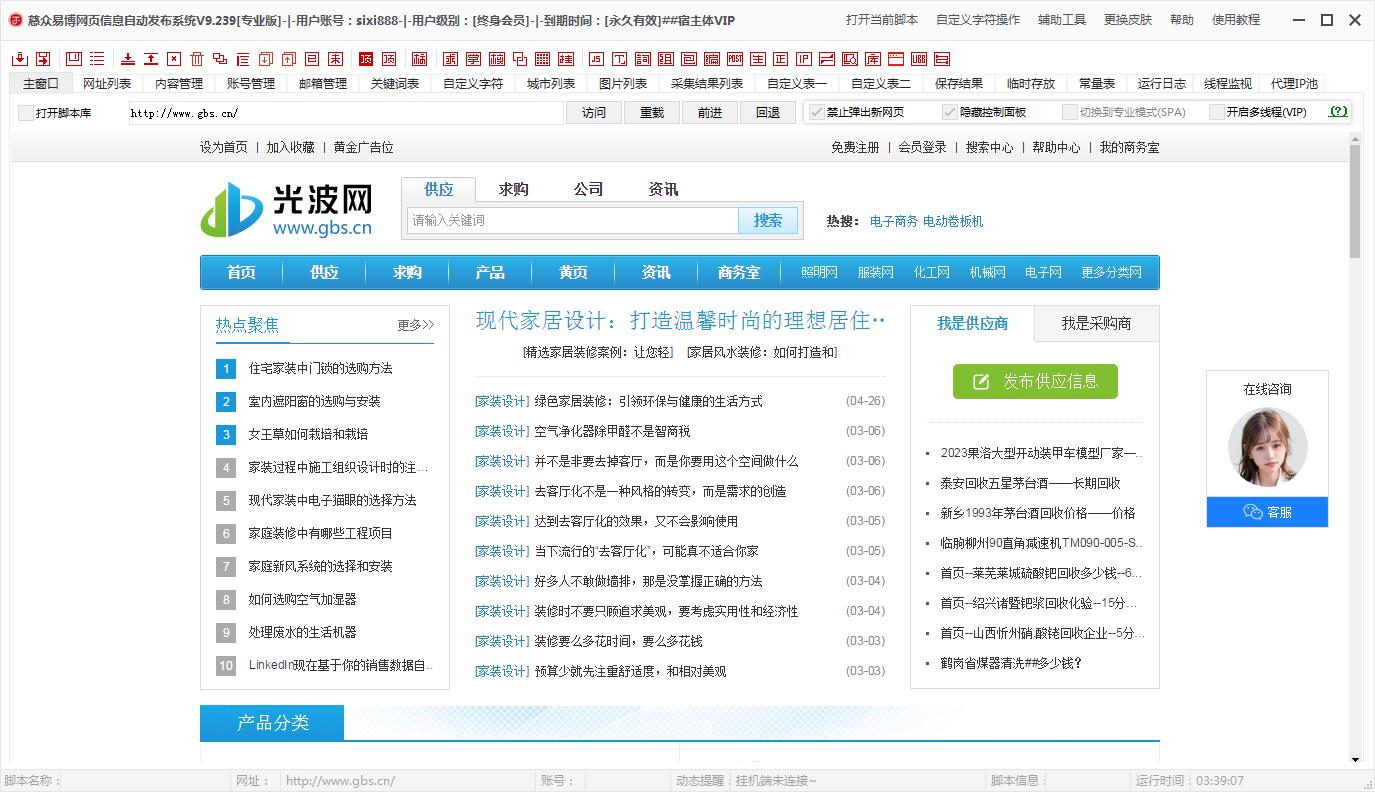Image resolution: width=1375 pixels, height=792 pixels.
Task: Click the POST toolbar icon
Action: (735, 59)
